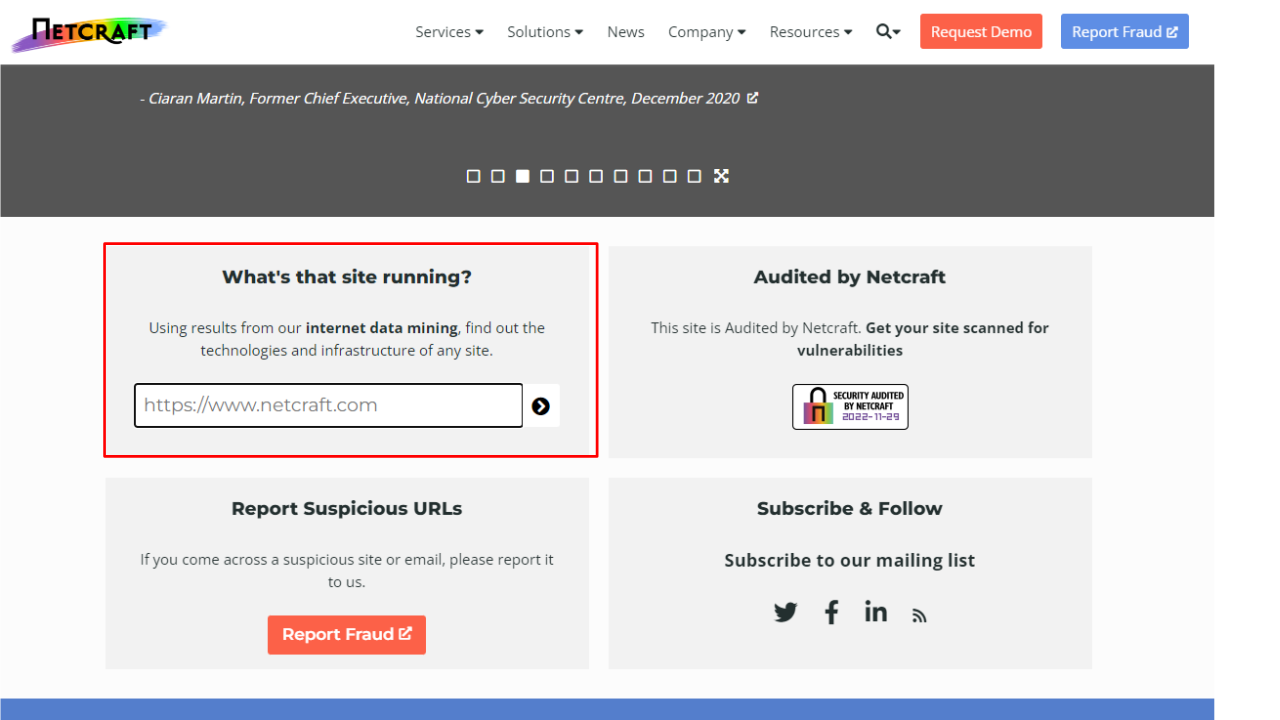Image resolution: width=1280 pixels, height=720 pixels.
Task: Open the News menu item
Action: (625, 32)
